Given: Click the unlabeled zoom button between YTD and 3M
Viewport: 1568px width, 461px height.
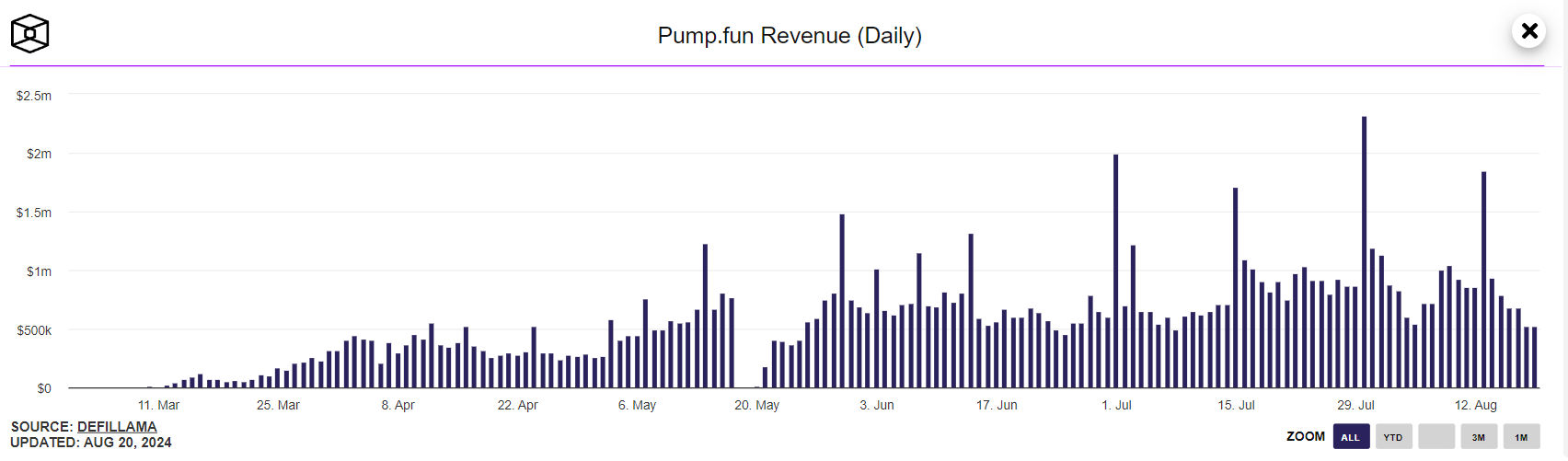Looking at the screenshot, I should 1436,437.
